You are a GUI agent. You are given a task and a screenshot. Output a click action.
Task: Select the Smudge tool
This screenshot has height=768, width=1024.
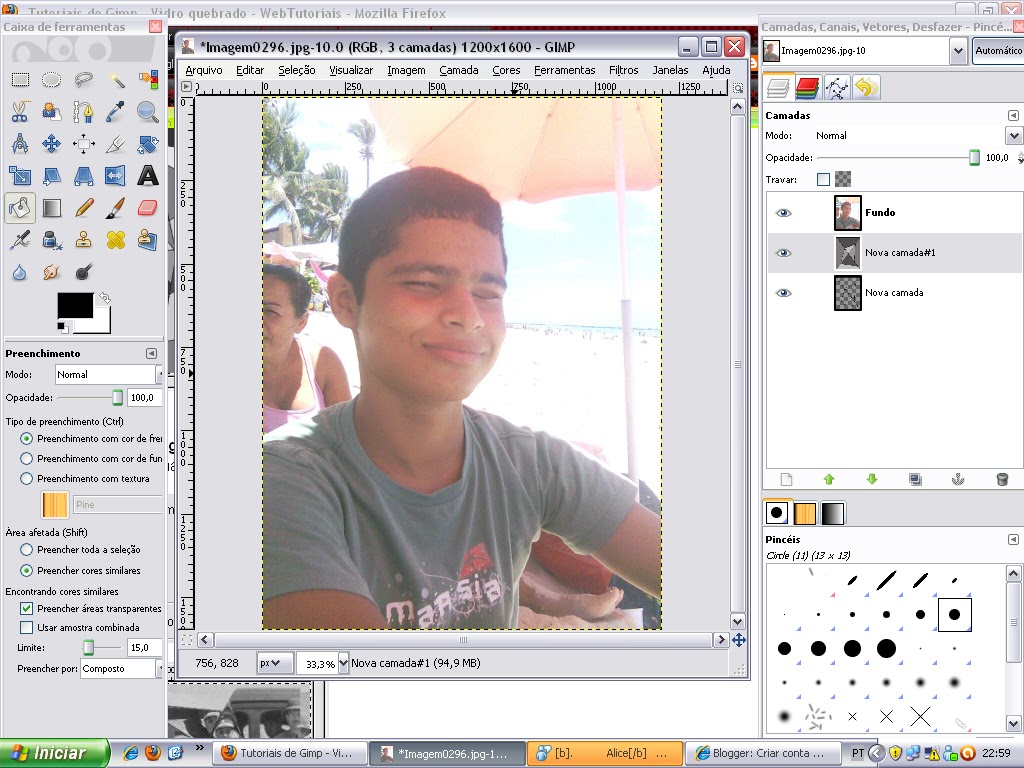click(x=52, y=272)
